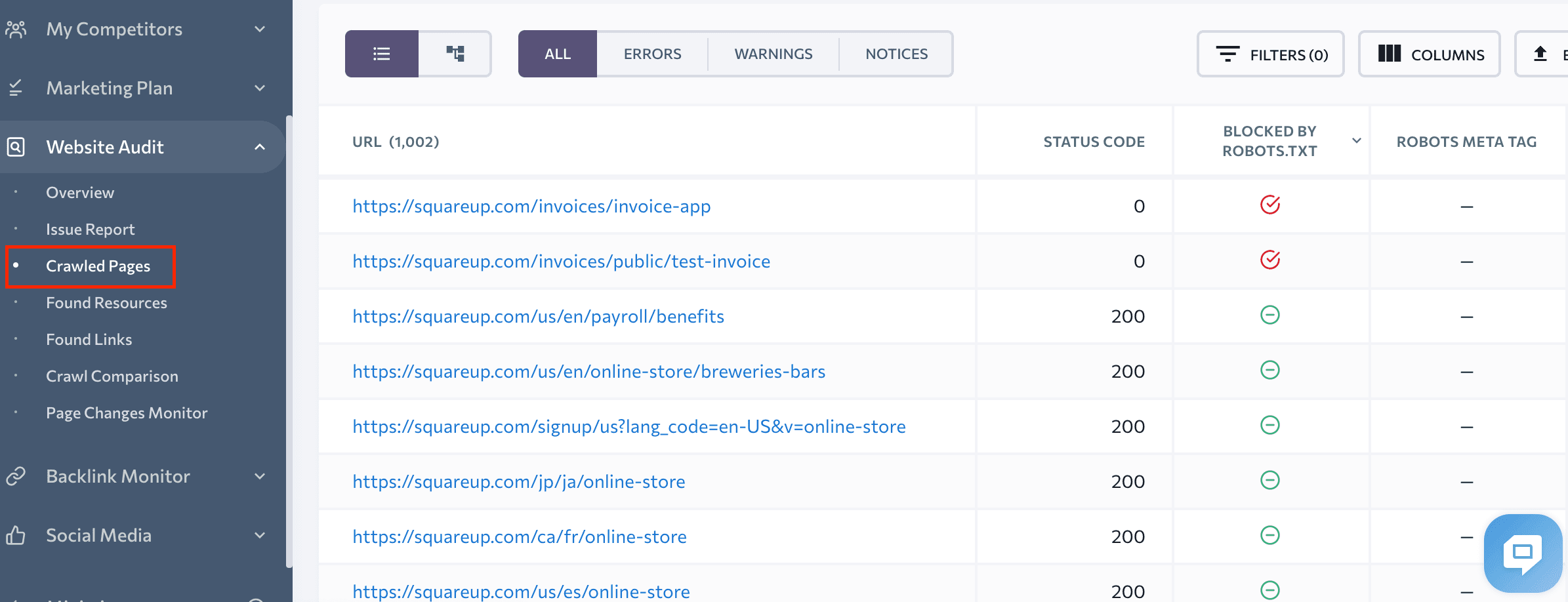Open Crawl Comparison in sidebar

tap(112, 376)
